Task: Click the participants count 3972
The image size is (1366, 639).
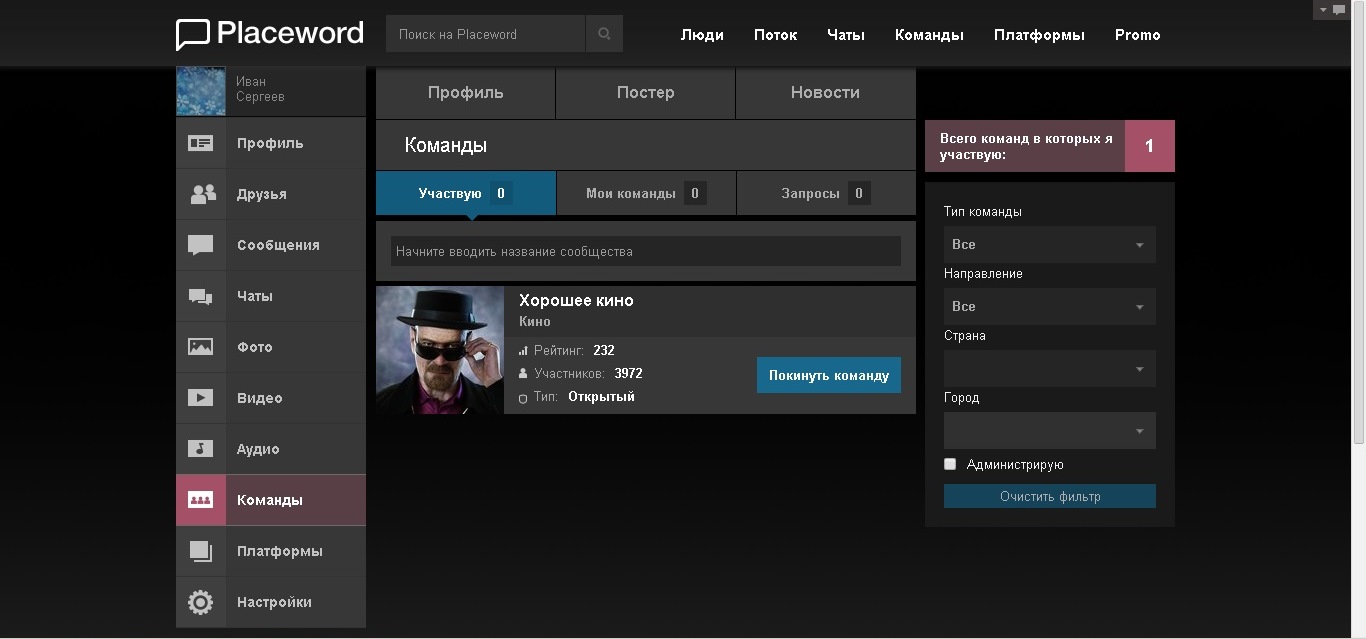Action: coord(629,374)
